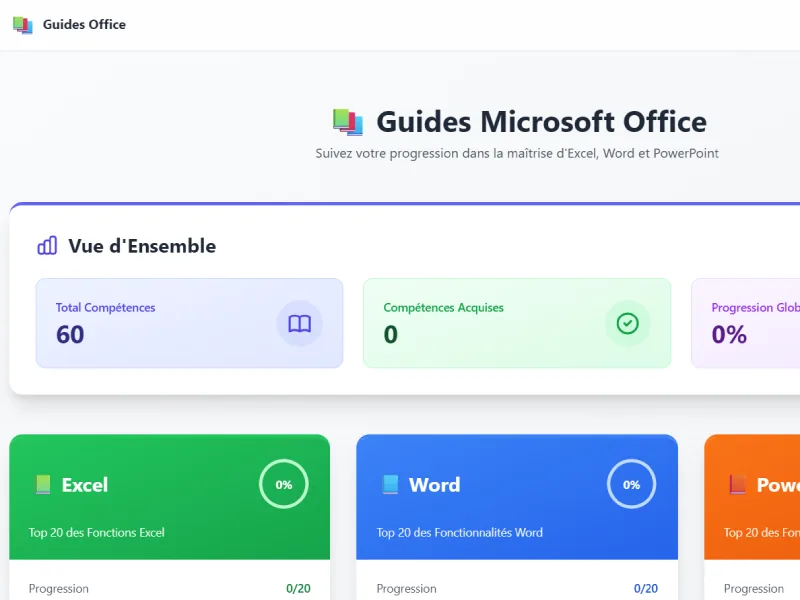This screenshot has width=800, height=600.
Task: Click the 0/20 count on the Excel card
Action: [298, 589]
